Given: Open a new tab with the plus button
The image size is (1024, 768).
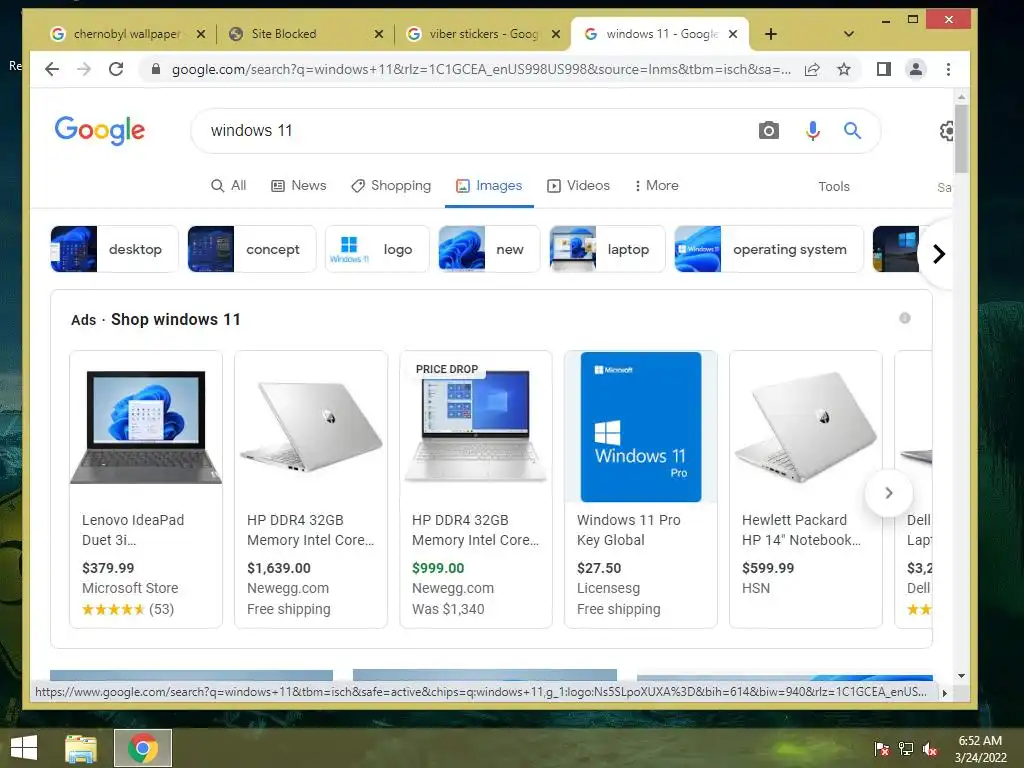Looking at the screenshot, I should [771, 34].
